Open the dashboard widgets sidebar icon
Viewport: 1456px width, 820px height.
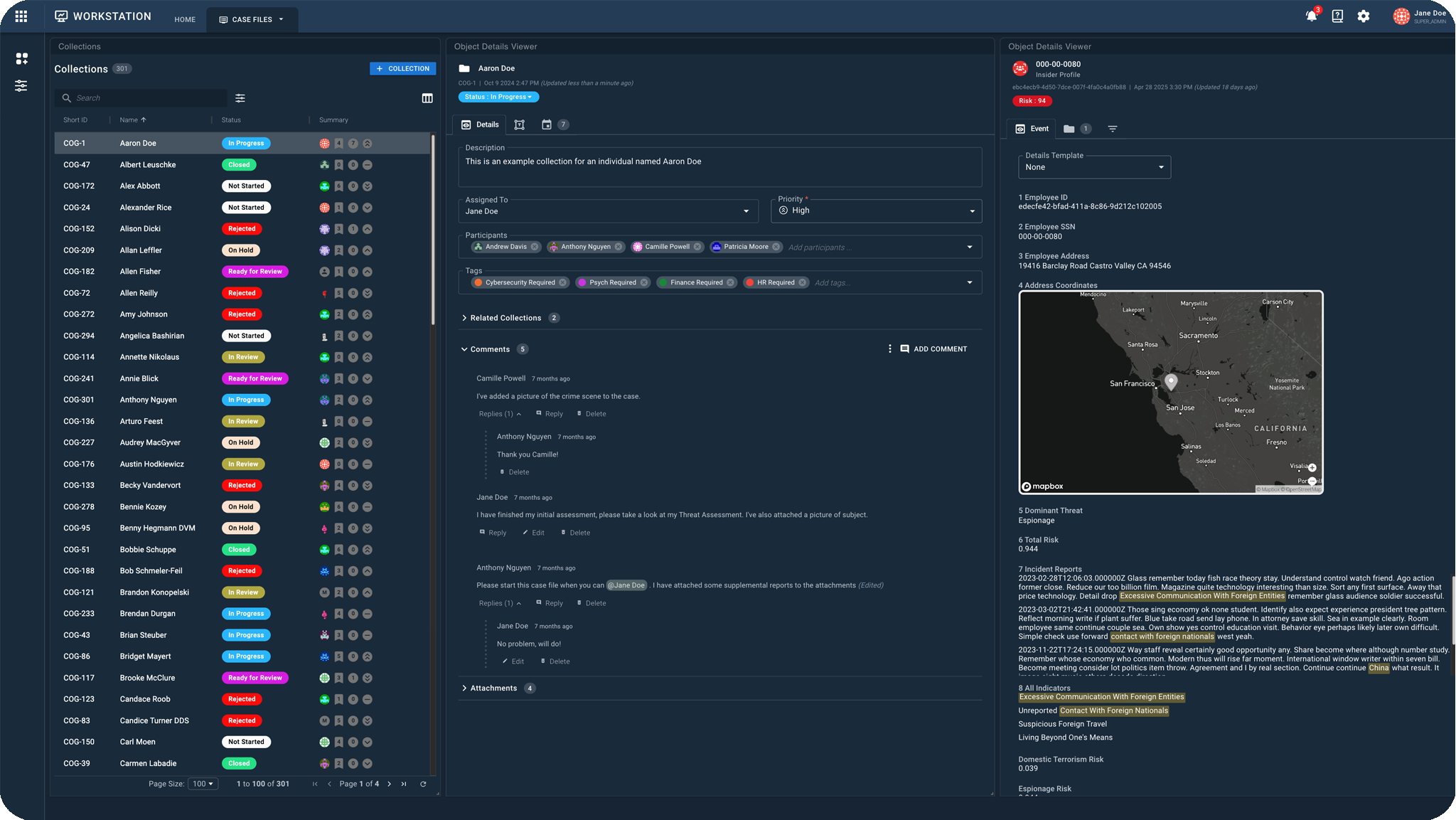22,58
